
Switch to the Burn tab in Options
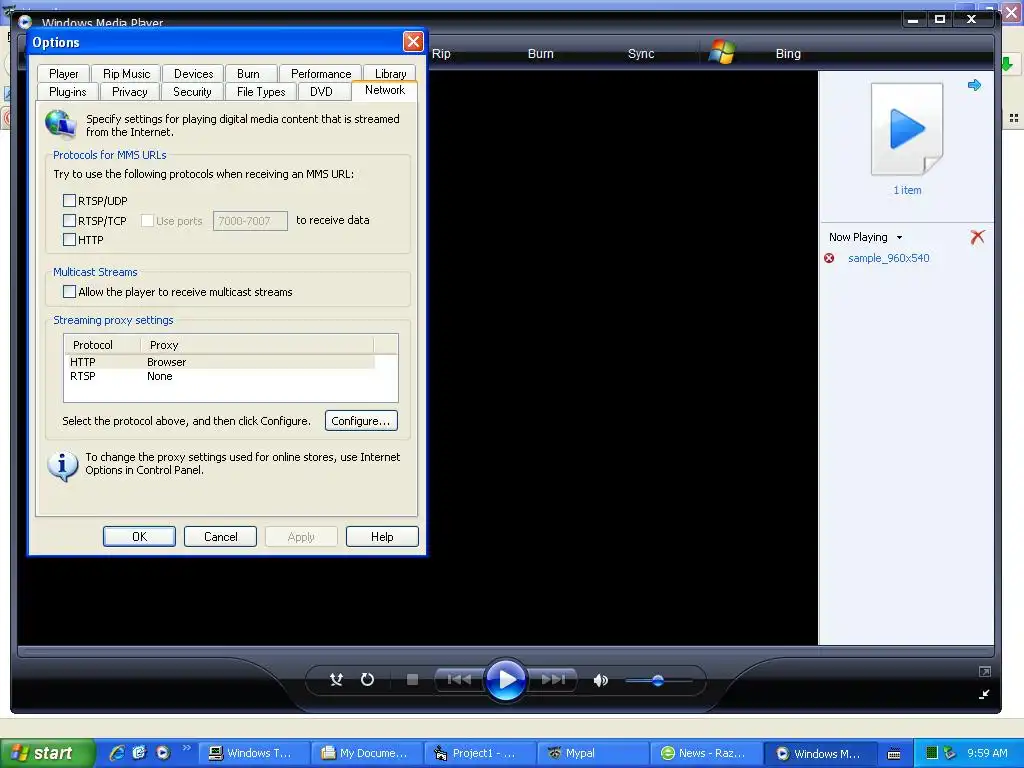(248, 74)
